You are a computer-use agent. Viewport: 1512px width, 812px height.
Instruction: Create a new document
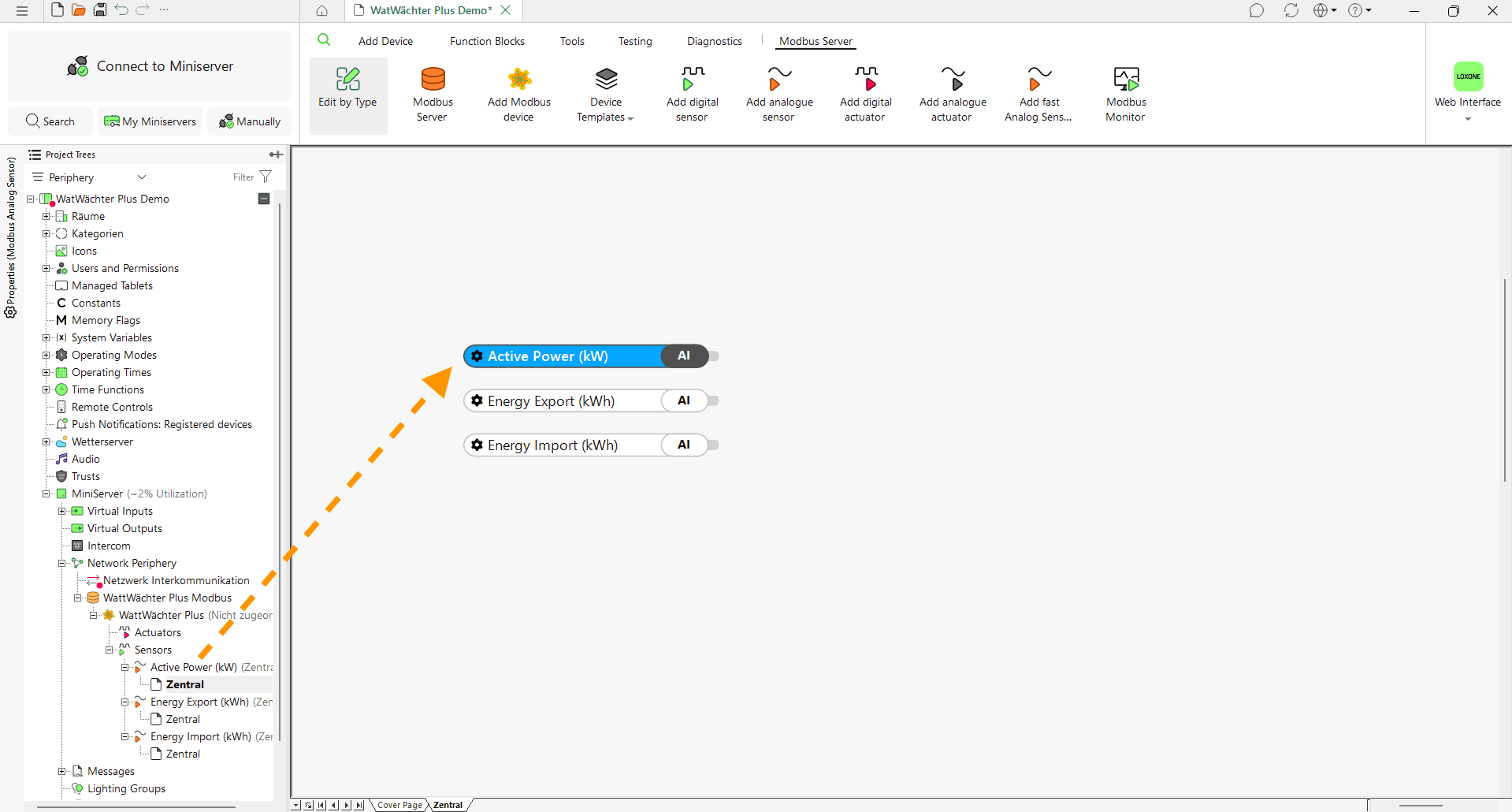pyautogui.click(x=58, y=10)
